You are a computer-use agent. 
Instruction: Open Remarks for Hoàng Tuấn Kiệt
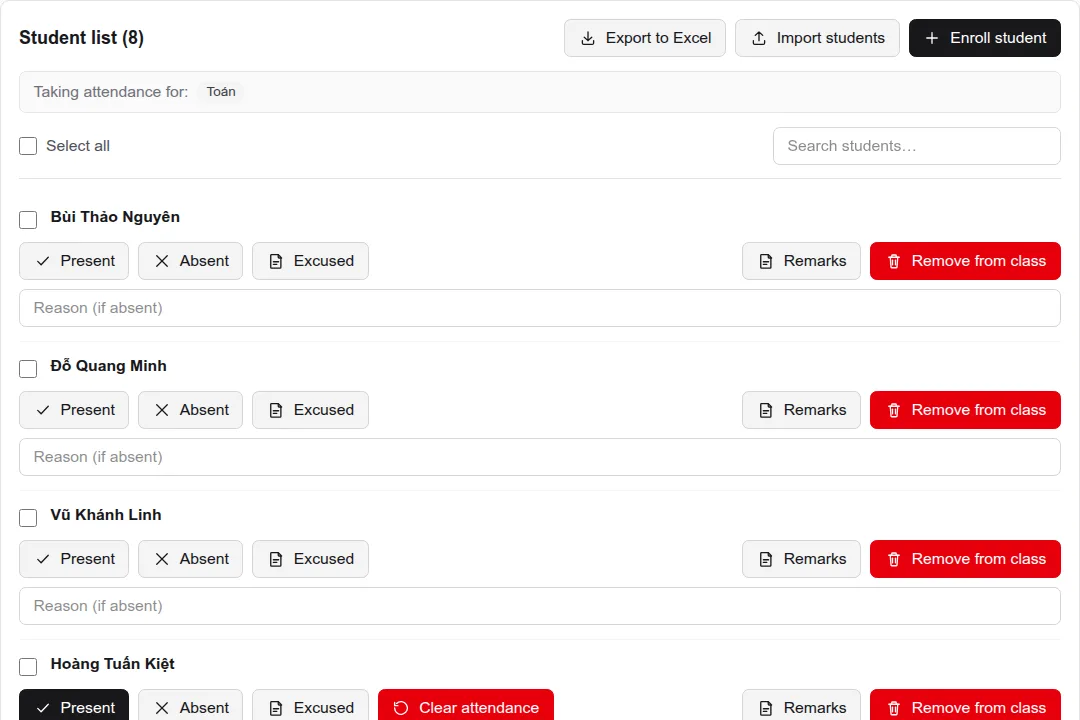click(801, 705)
